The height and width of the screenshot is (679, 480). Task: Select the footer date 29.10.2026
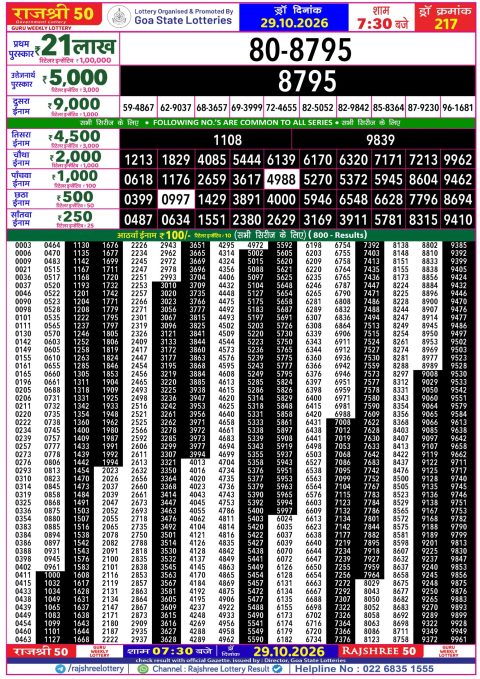point(289,651)
